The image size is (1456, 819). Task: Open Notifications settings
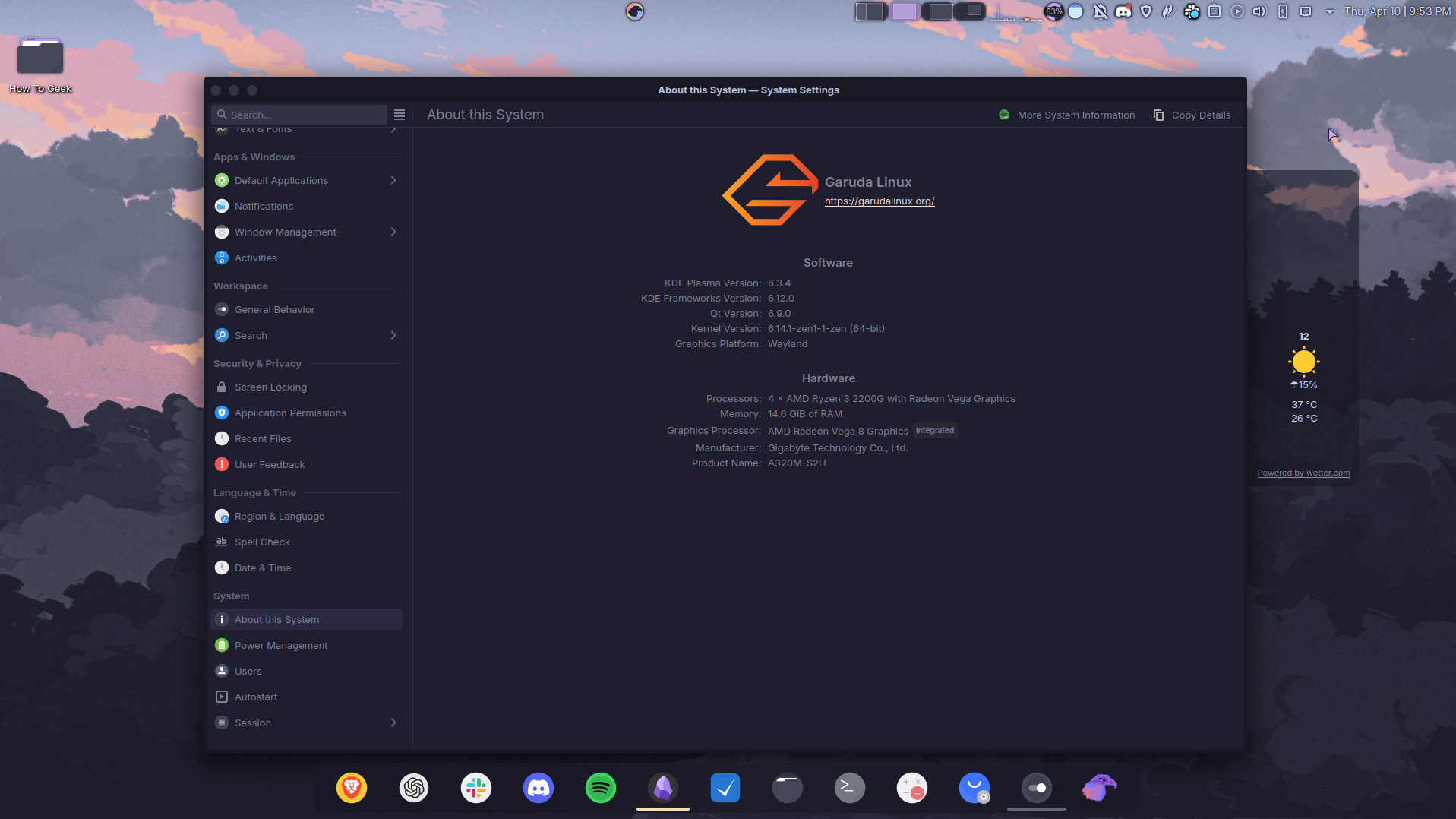(x=306, y=206)
